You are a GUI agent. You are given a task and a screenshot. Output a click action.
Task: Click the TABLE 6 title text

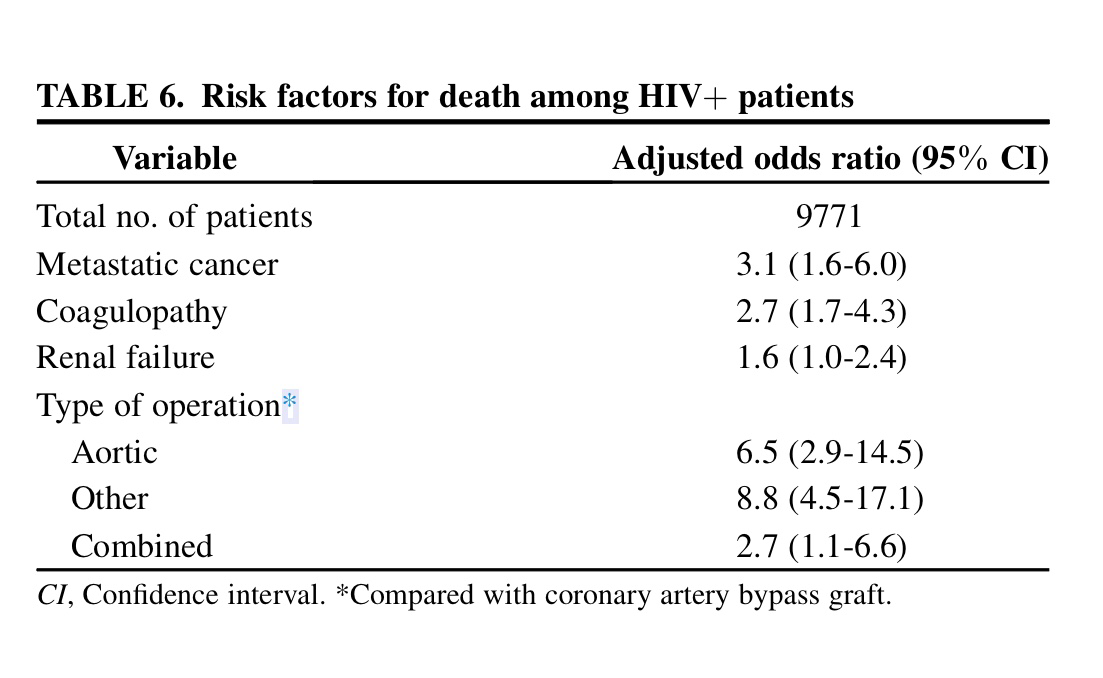(445, 97)
